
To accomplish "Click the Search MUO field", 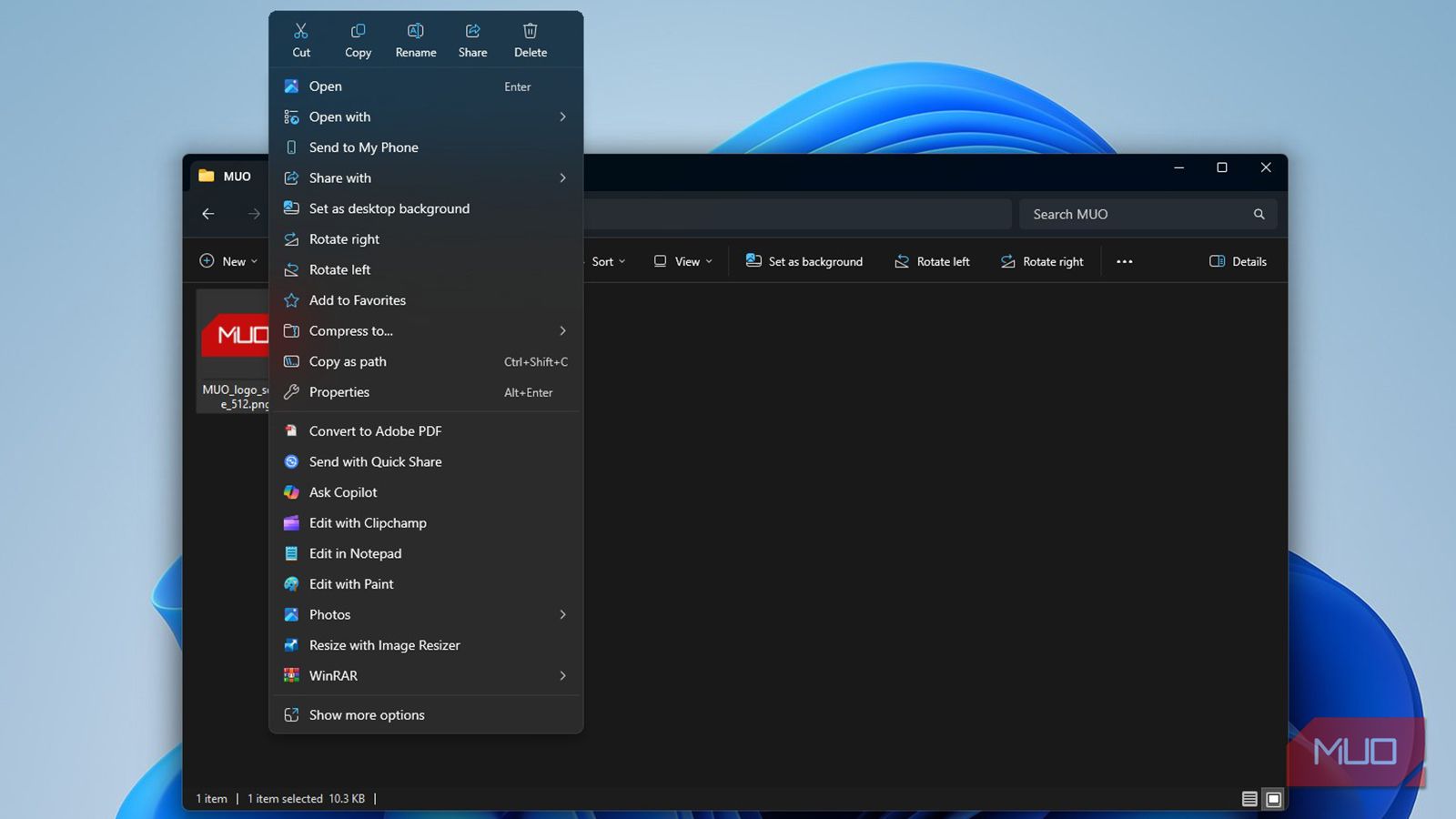I will pyautogui.click(x=1137, y=215).
